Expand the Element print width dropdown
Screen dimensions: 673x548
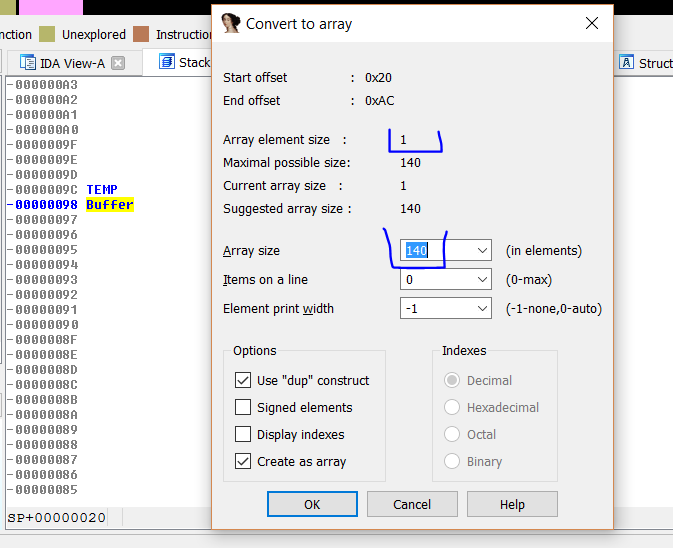[483, 309]
